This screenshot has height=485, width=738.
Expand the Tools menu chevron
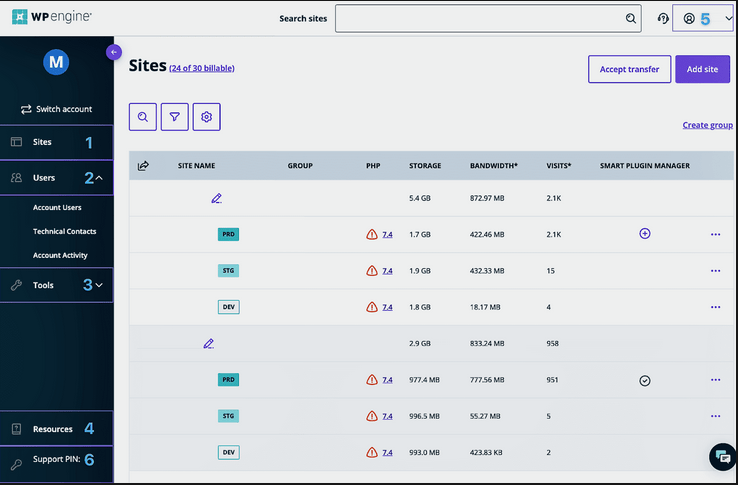coord(99,285)
